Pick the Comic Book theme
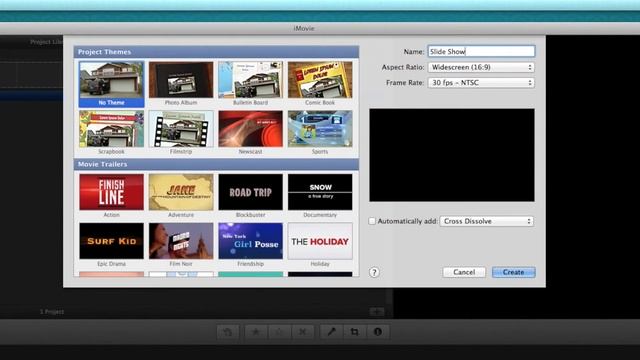640x360 pixels. pyautogui.click(x=320, y=80)
